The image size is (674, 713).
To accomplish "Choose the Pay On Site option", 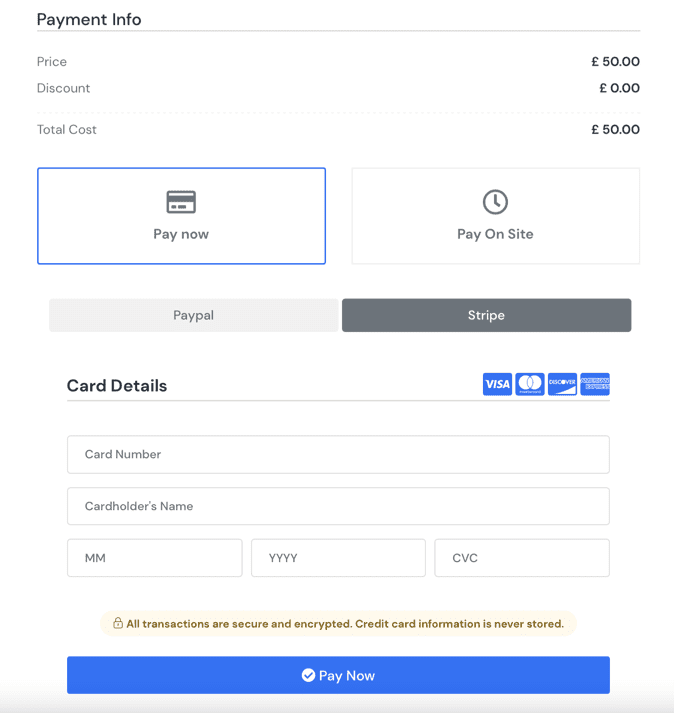I will (x=495, y=216).
